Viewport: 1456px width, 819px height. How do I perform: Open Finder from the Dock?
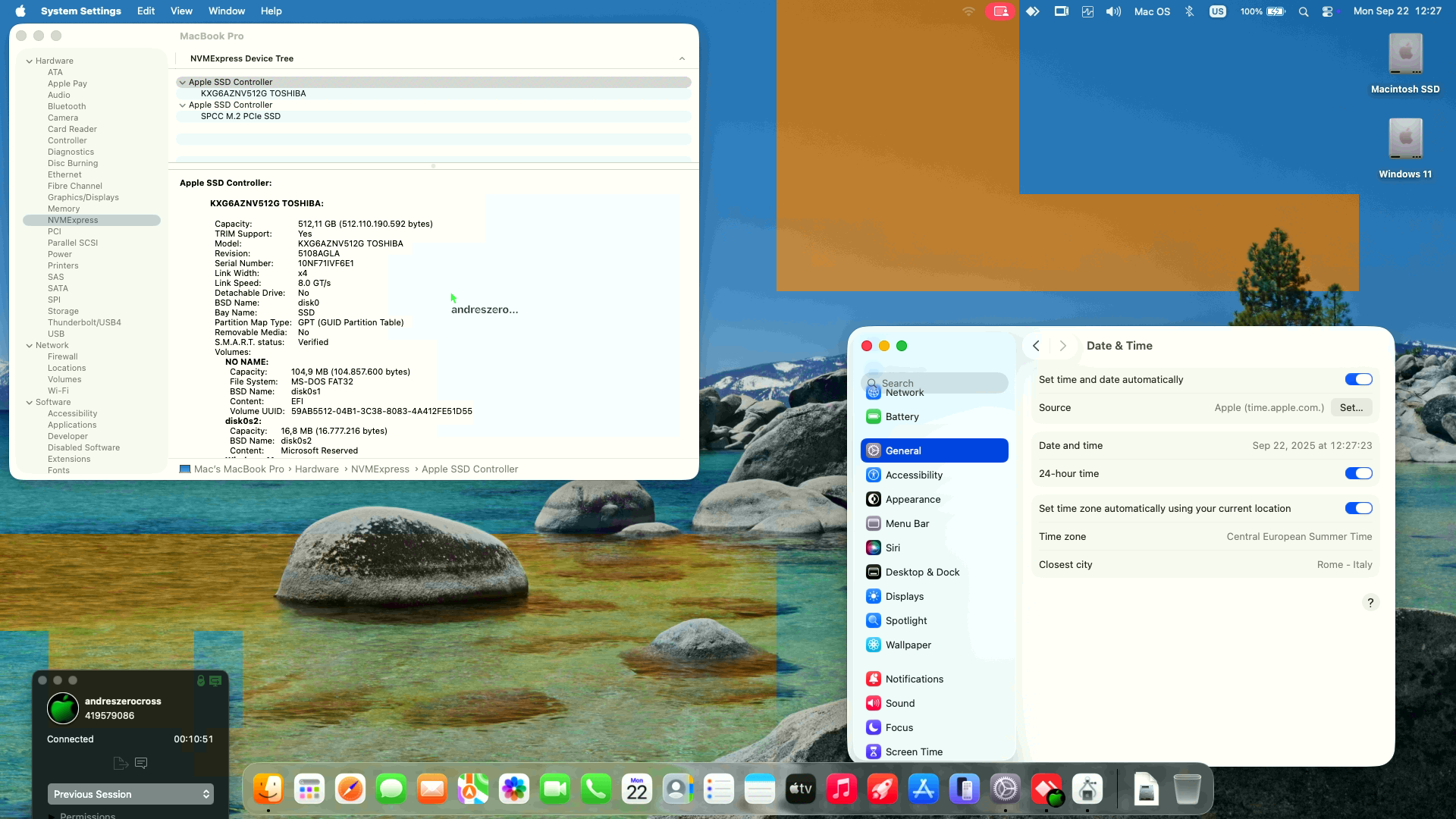coord(268,789)
